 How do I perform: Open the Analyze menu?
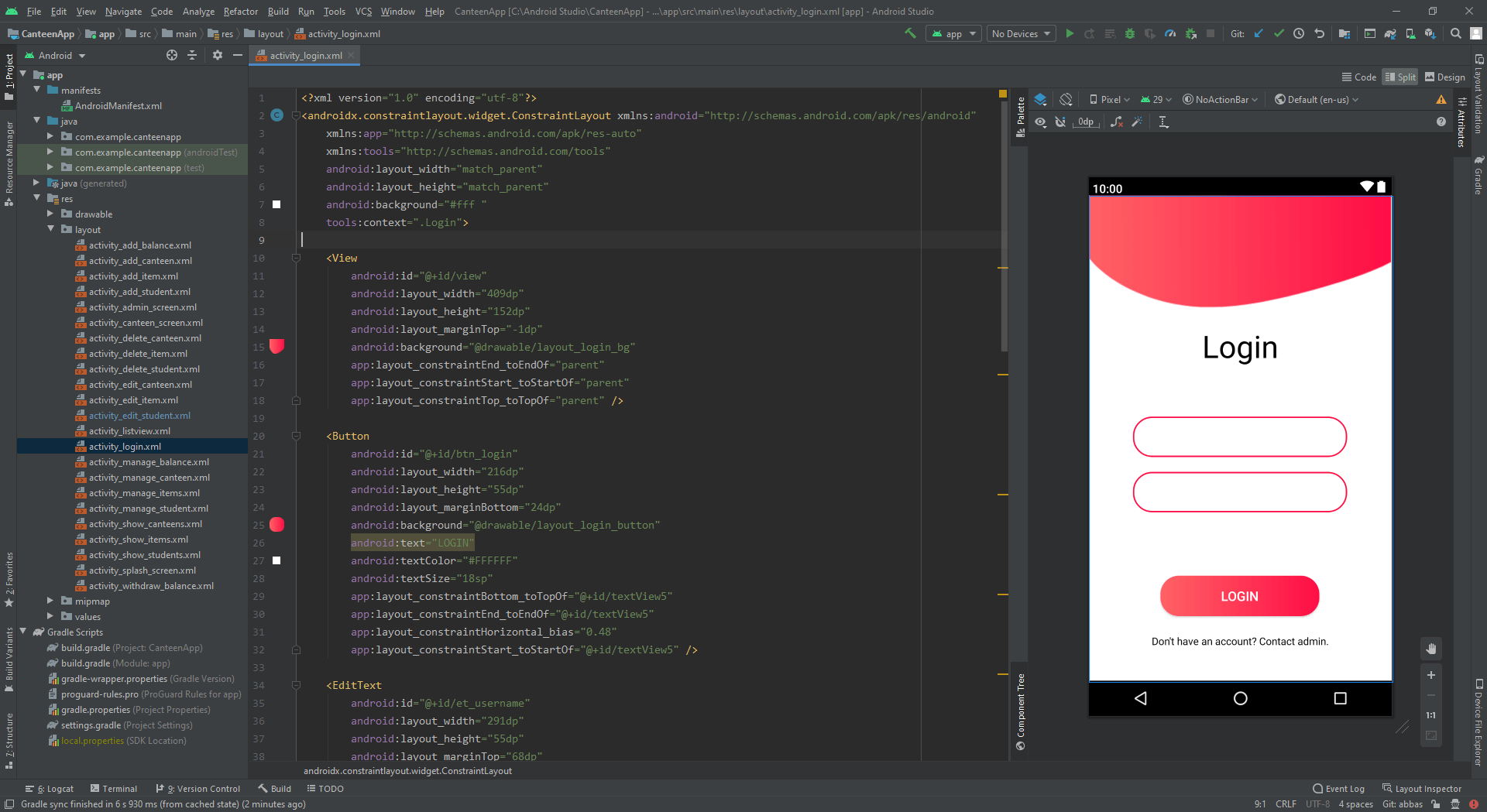click(198, 11)
